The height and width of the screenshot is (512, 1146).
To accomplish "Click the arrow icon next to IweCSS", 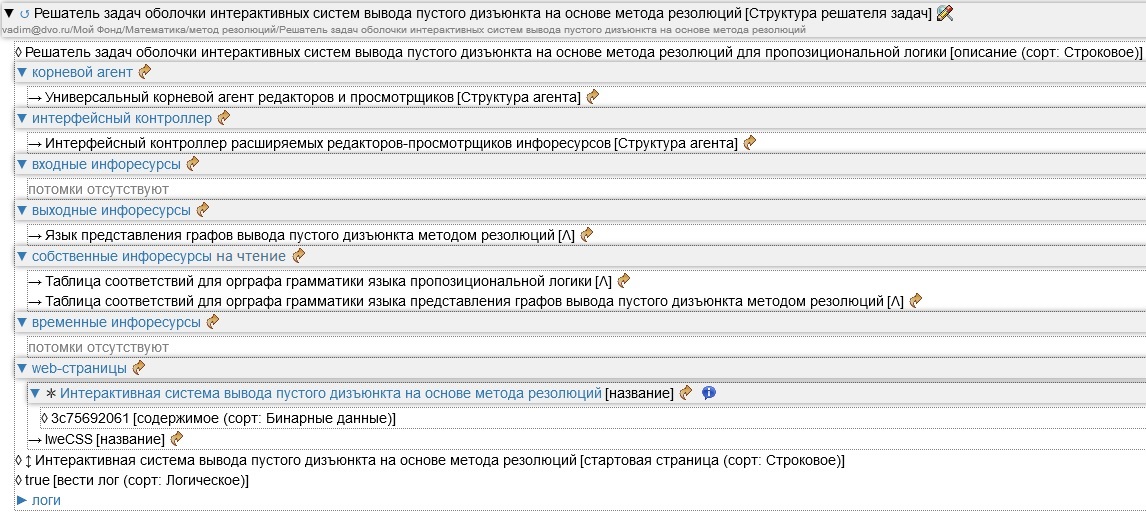I will [177, 438].
